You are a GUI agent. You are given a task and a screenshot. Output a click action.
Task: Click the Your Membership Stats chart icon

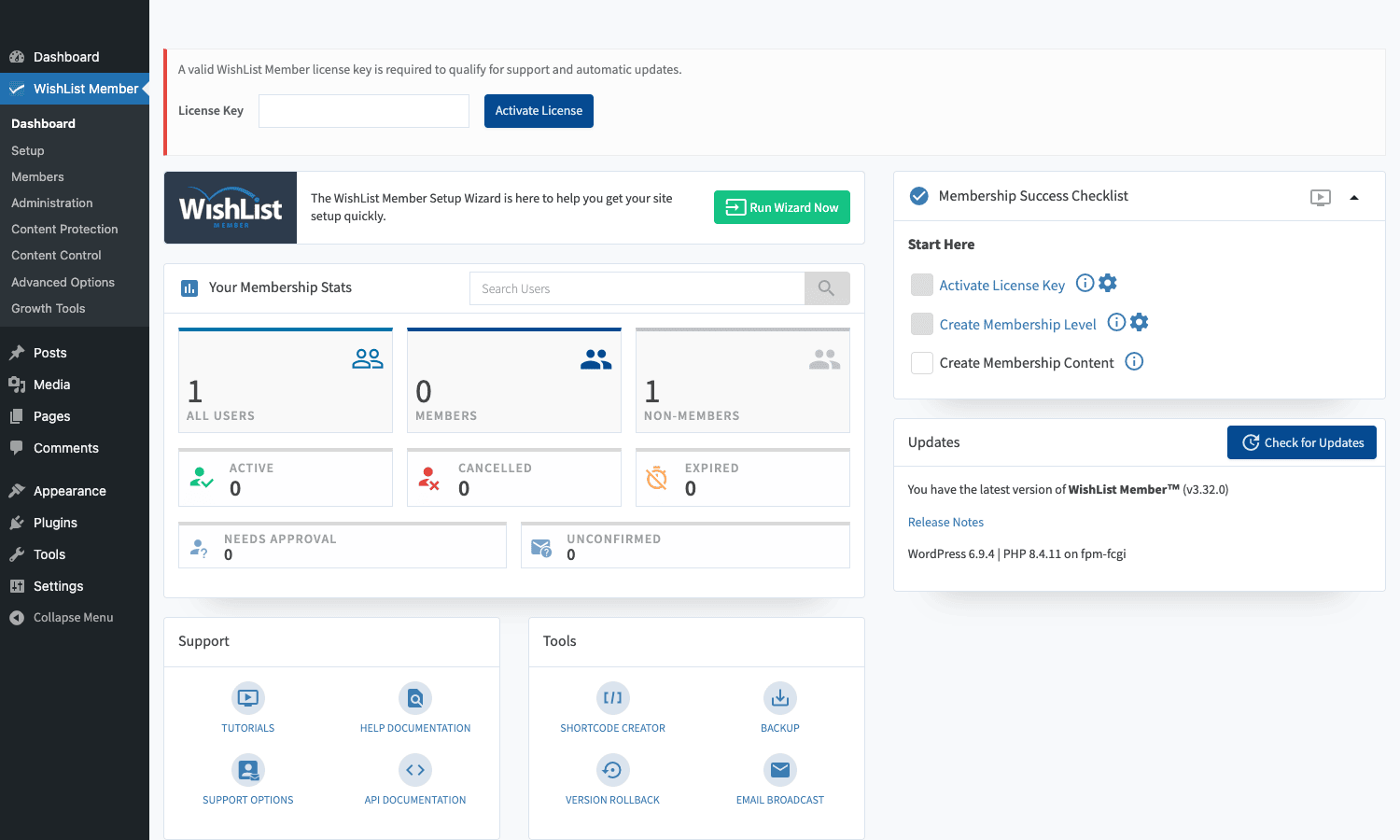[x=189, y=288]
